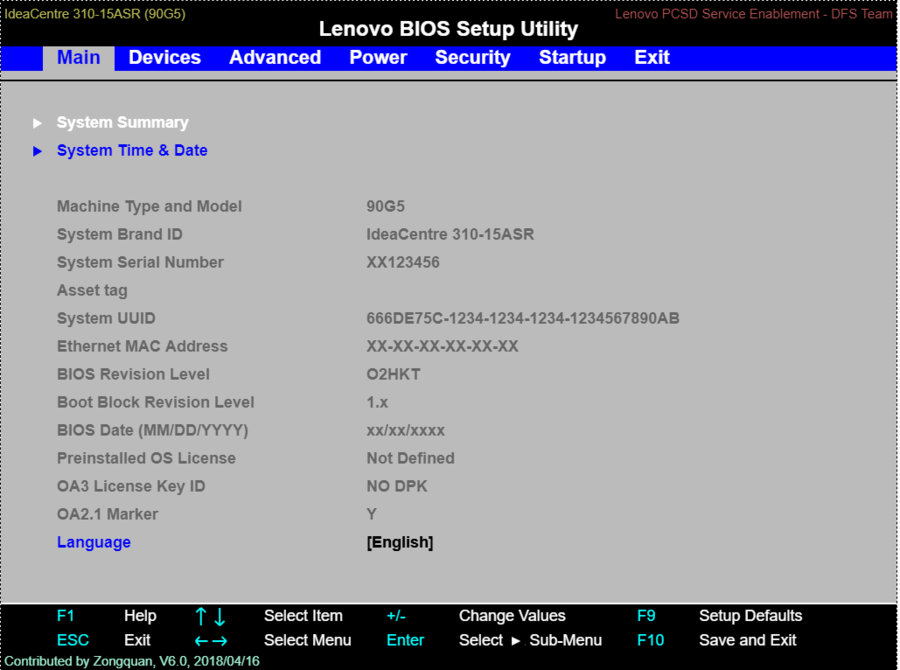Click the xx/xx/xxxx BIOS date value

tap(405, 431)
